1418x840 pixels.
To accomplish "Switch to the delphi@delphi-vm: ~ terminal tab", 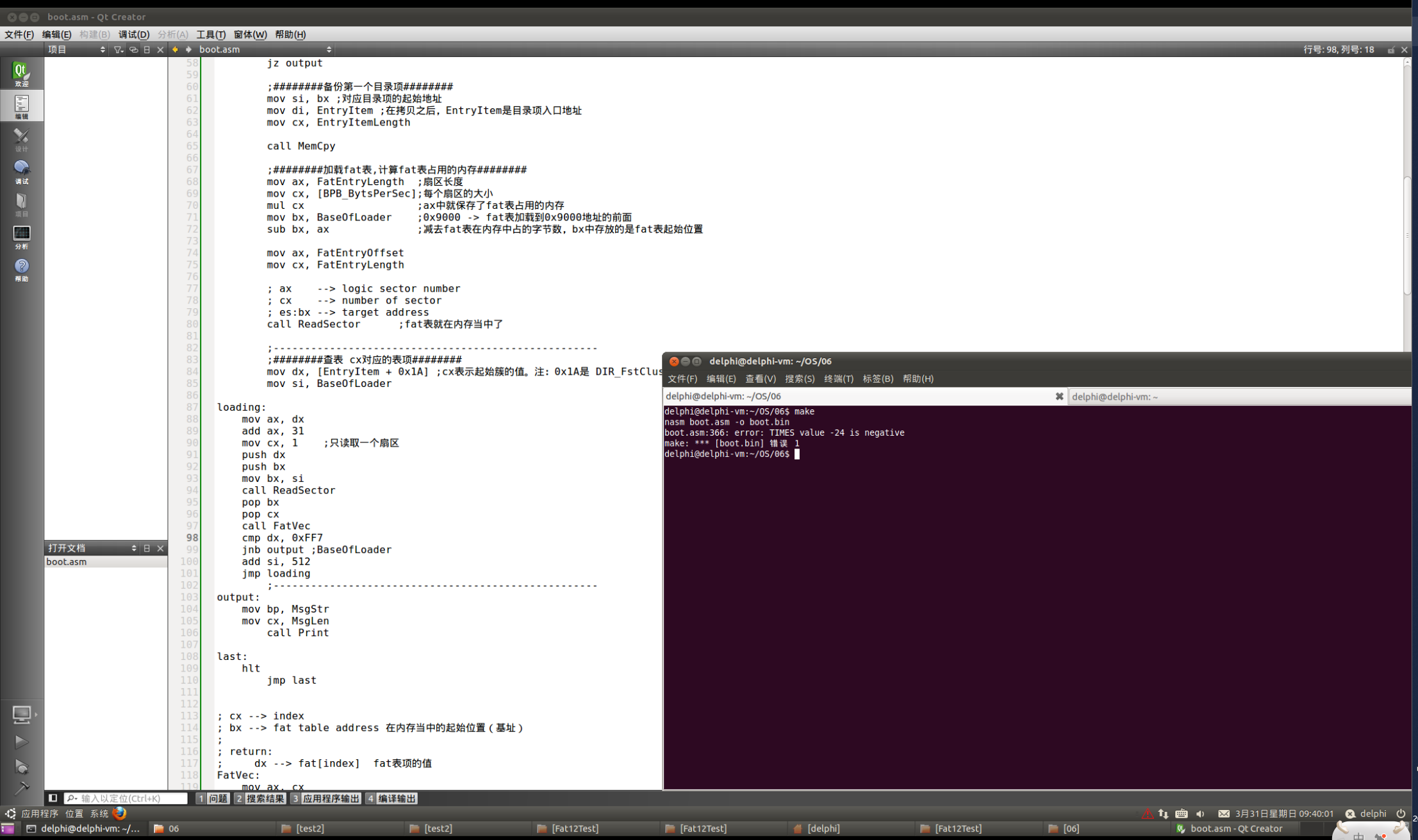I will (1115, 397).
